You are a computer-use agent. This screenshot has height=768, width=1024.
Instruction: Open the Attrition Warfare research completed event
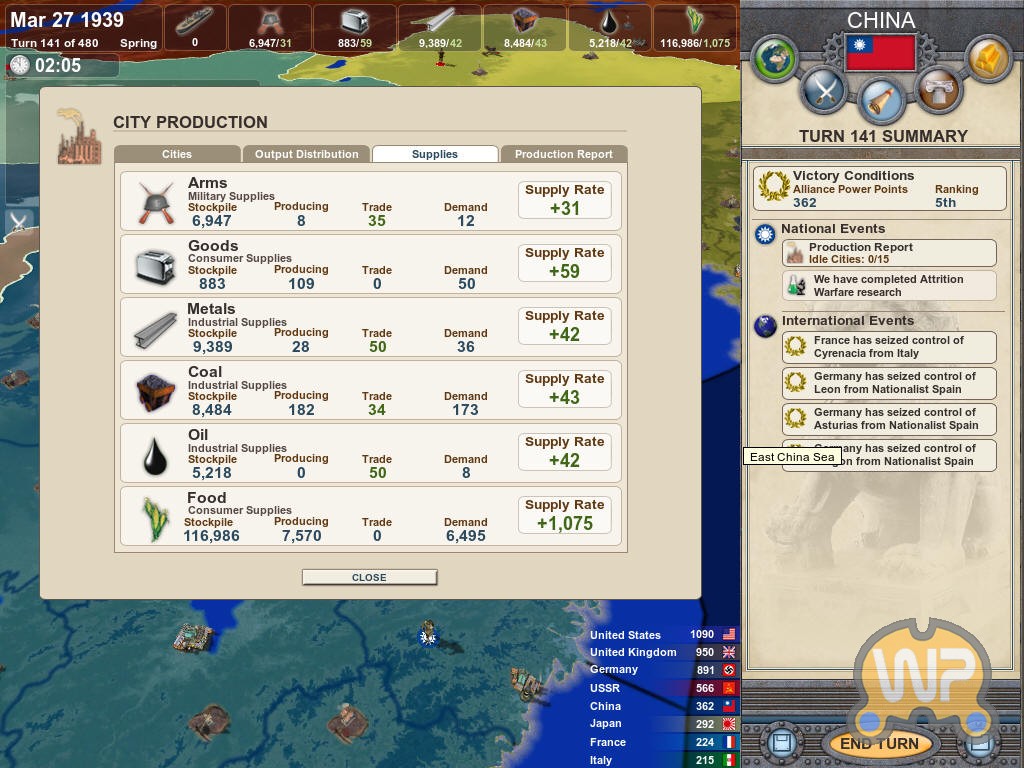tap(888, 286)
